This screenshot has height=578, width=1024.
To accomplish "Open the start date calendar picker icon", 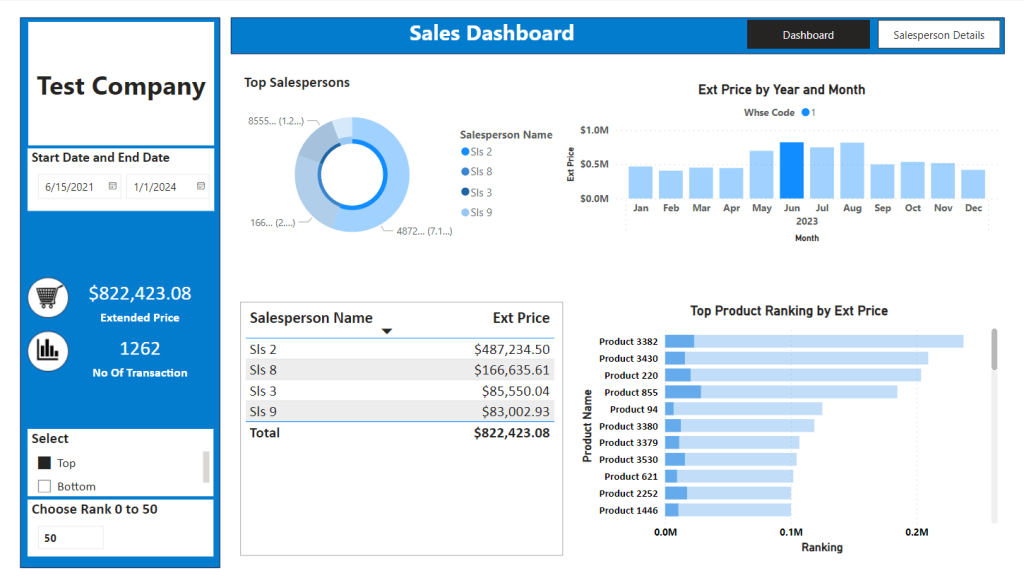I will point(112,186).
